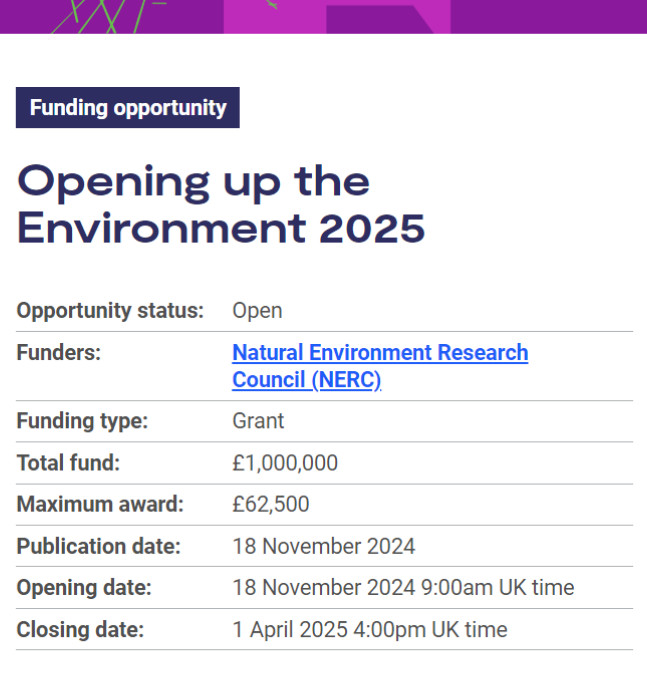The image size is (647, 689).
Task: Click the Closing date label
Action: tap(80, 629)
